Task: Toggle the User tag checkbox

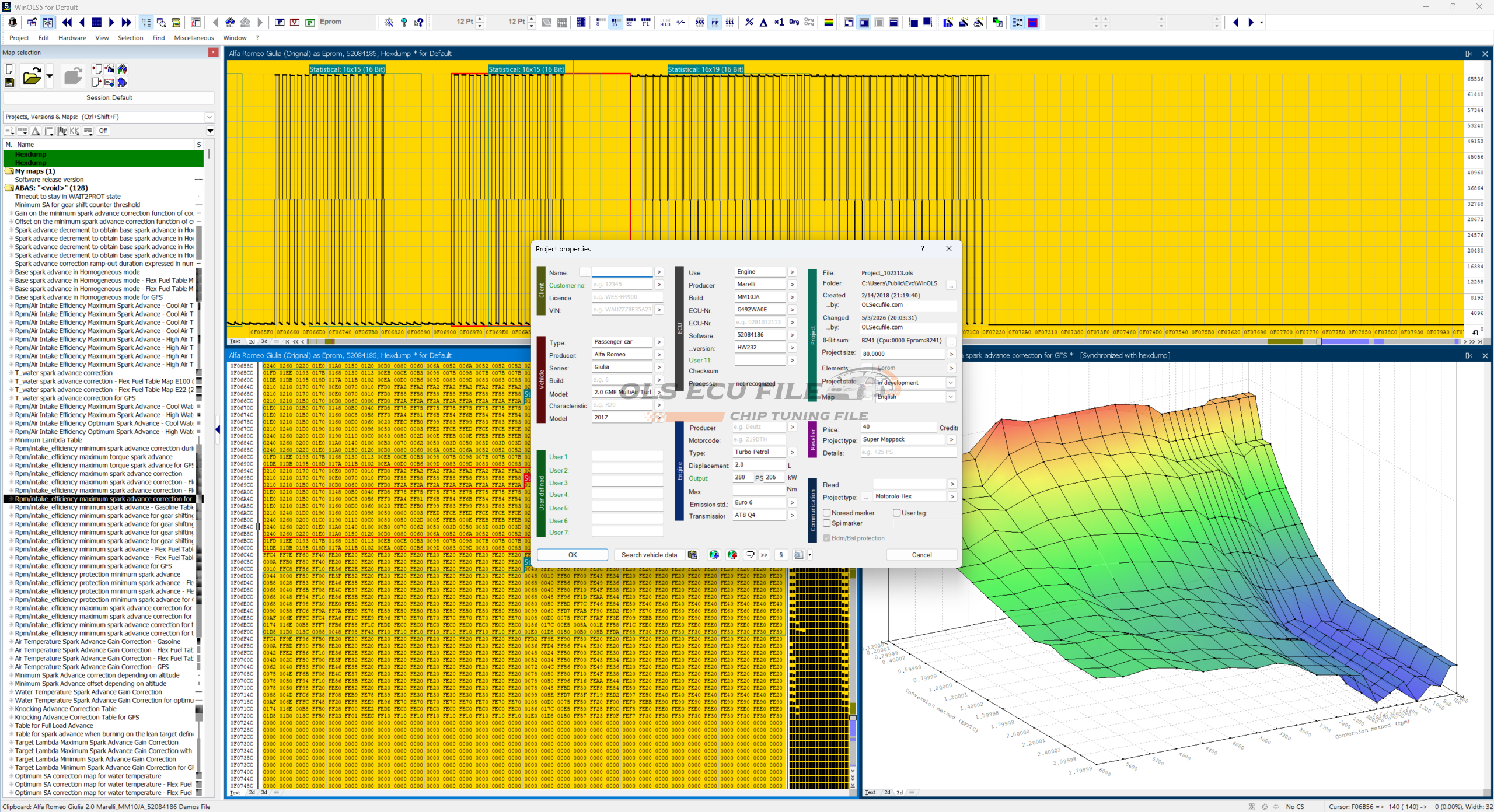Action: [897, 513]
